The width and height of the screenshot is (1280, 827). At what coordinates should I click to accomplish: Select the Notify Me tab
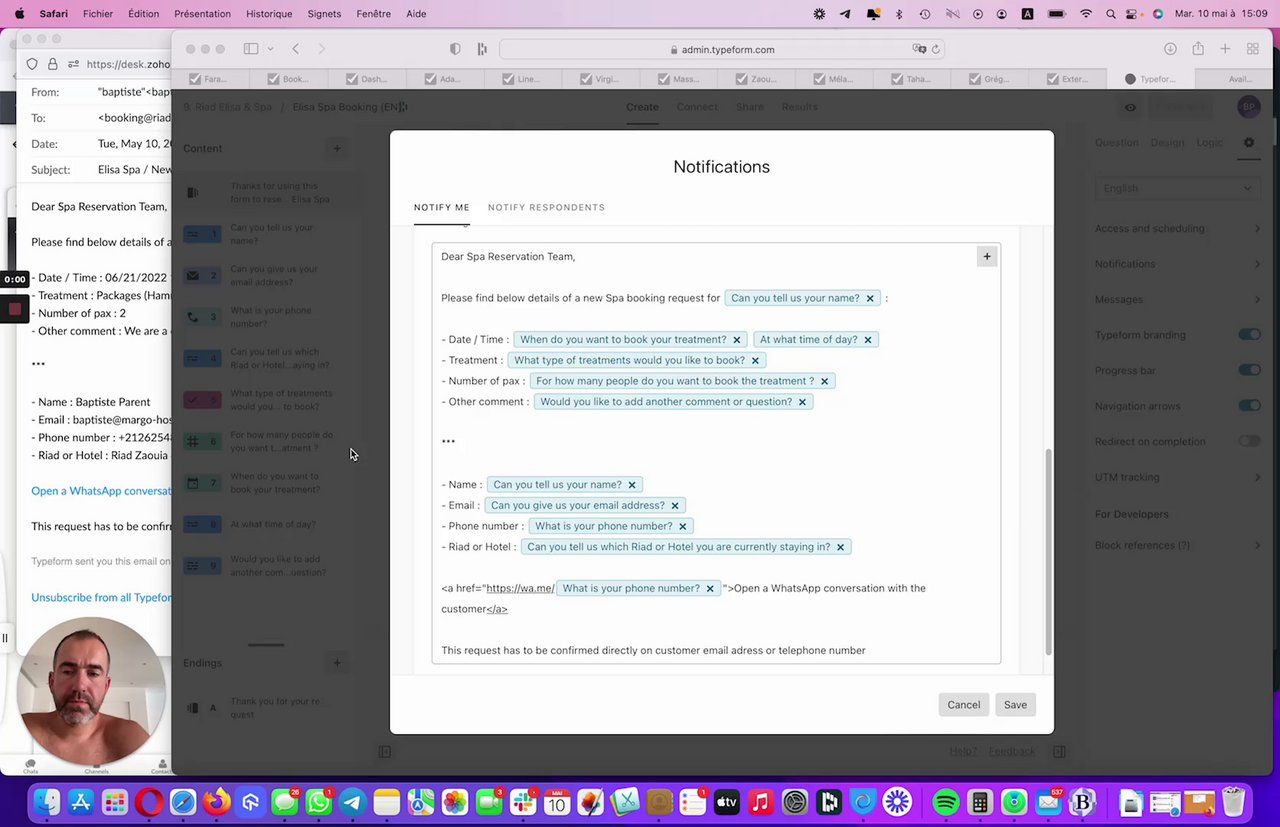pos(441,208)
